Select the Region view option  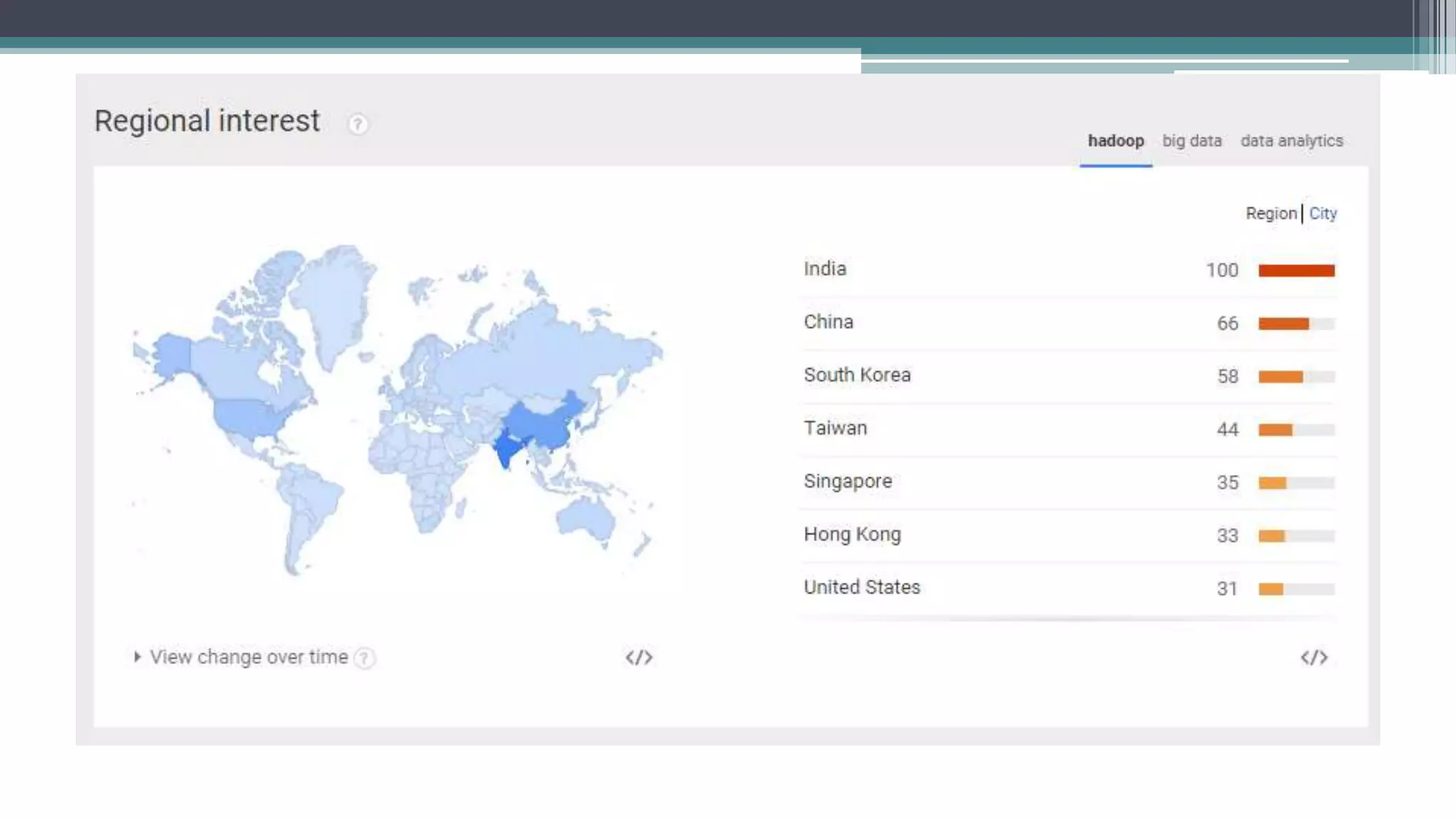coord(1270,213)
